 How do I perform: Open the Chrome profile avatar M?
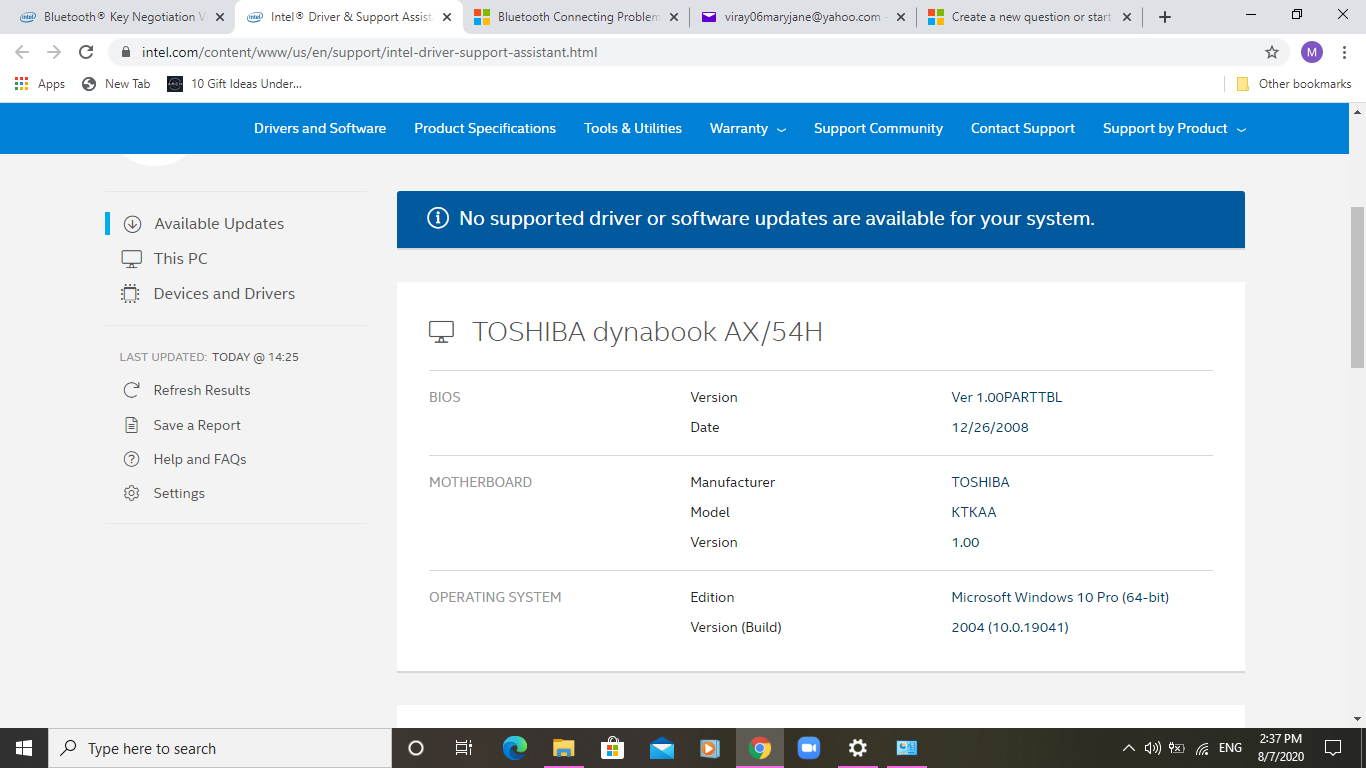1312,52
